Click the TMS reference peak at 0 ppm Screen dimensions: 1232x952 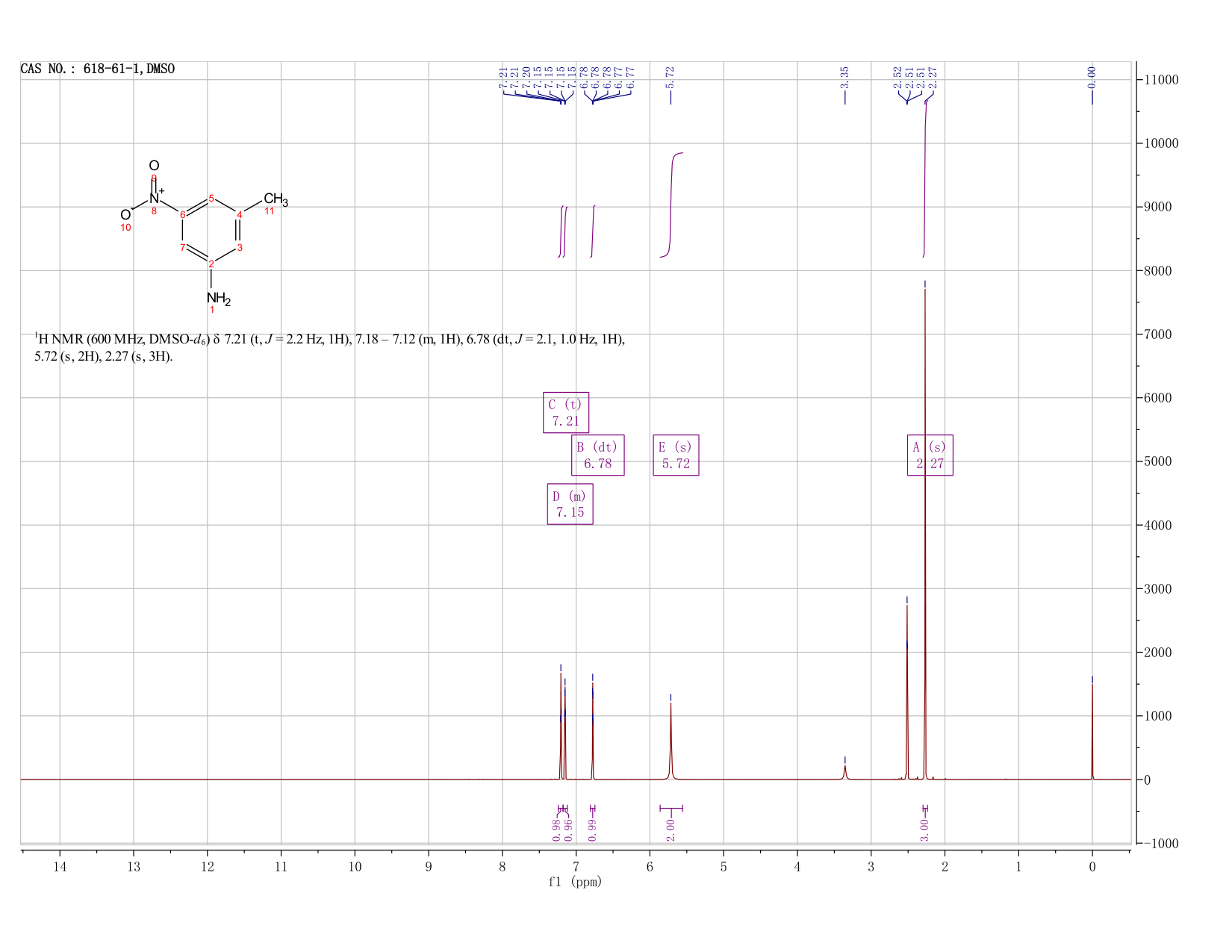pyautogui.click(x=1092, y=732)
